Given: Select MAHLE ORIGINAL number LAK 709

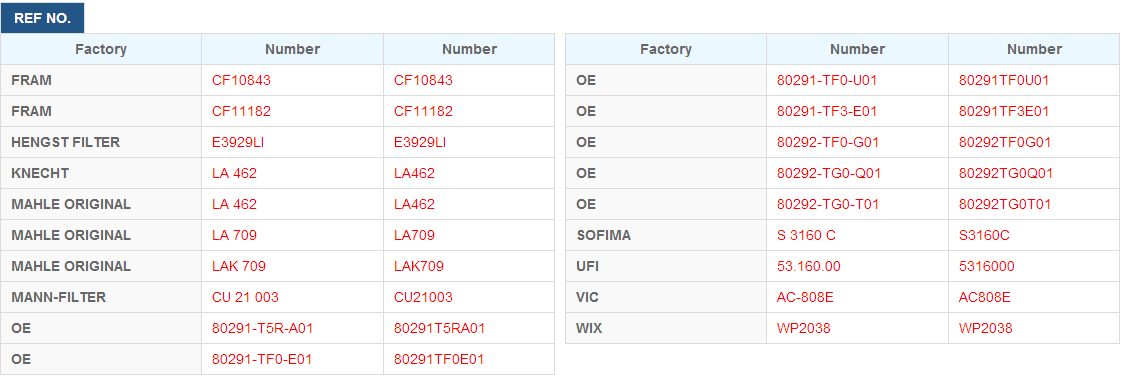Looking at the screenshot, I should pyautogui.click(x=239, y=266).
